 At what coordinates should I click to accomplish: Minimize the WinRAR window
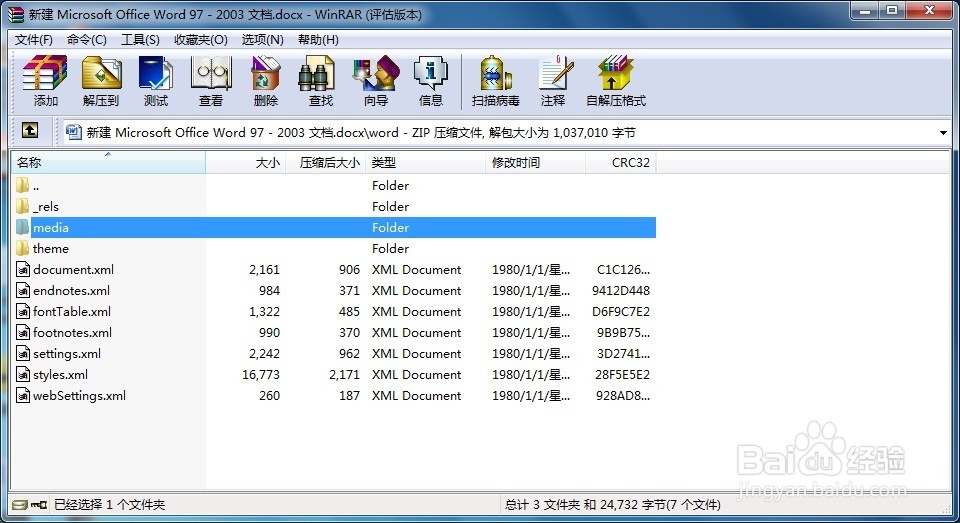click(864, 10)
